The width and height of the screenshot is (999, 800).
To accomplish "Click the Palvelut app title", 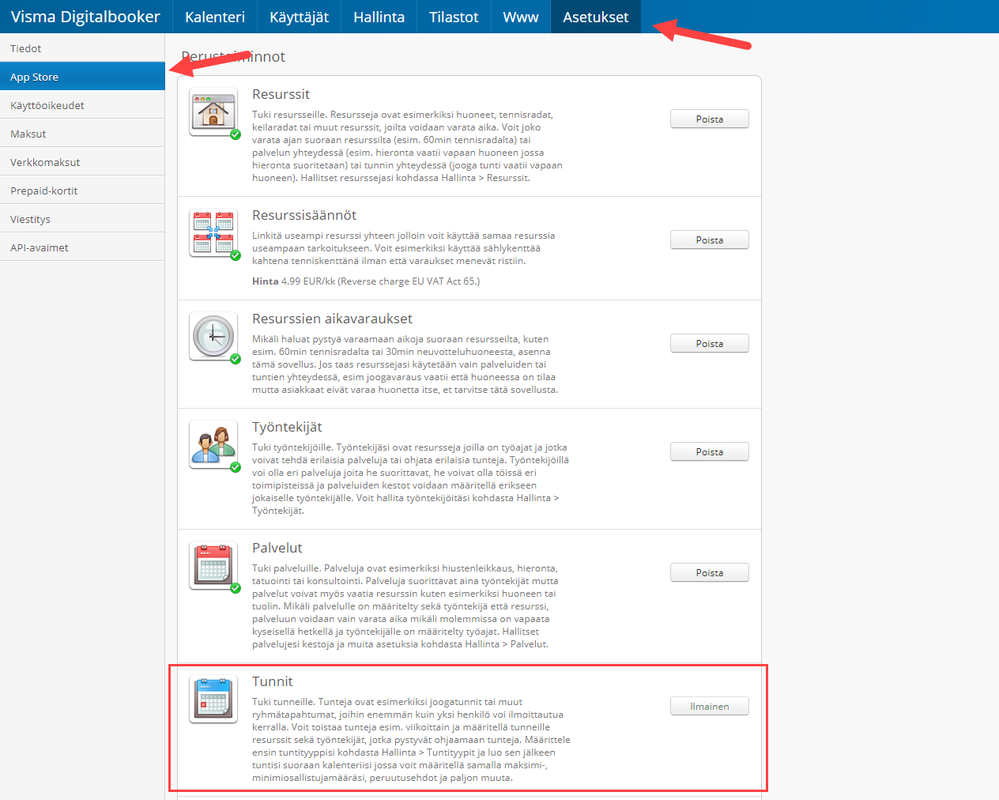I will pos(277,548).
